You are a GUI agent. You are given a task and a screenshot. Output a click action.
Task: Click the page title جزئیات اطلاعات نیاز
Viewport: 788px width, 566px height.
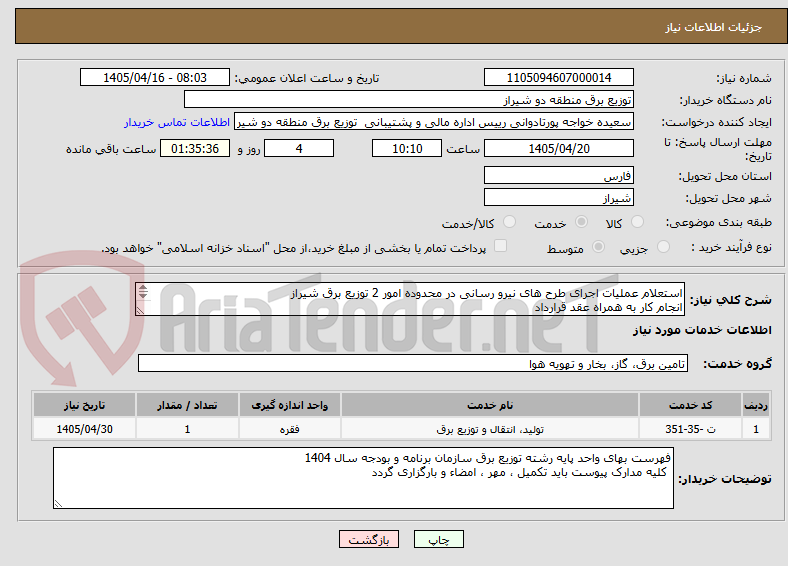[x=714, y=27]
